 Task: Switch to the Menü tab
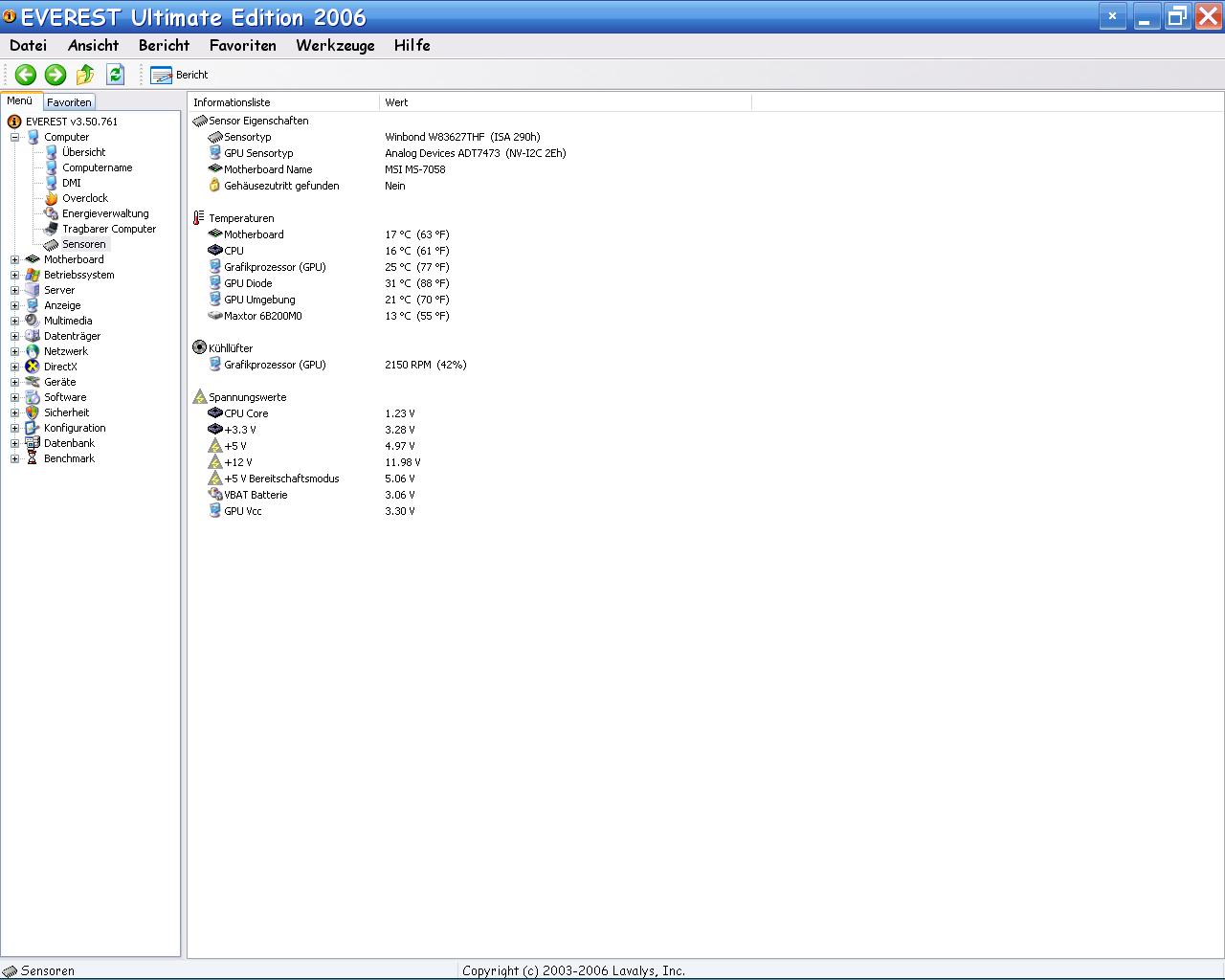coord(20,100)
